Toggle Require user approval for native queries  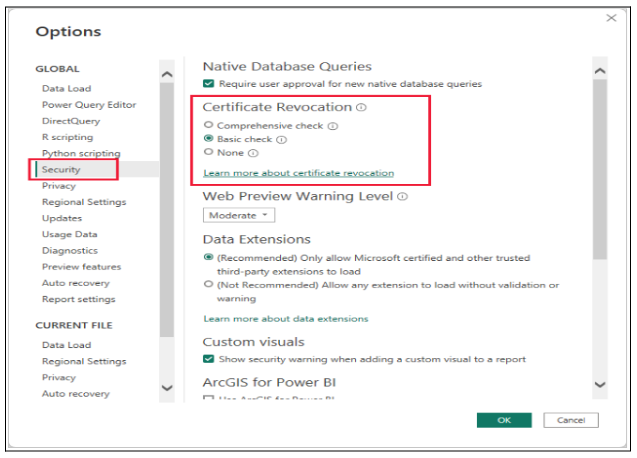pyautogui.click(x=209, y=84)
